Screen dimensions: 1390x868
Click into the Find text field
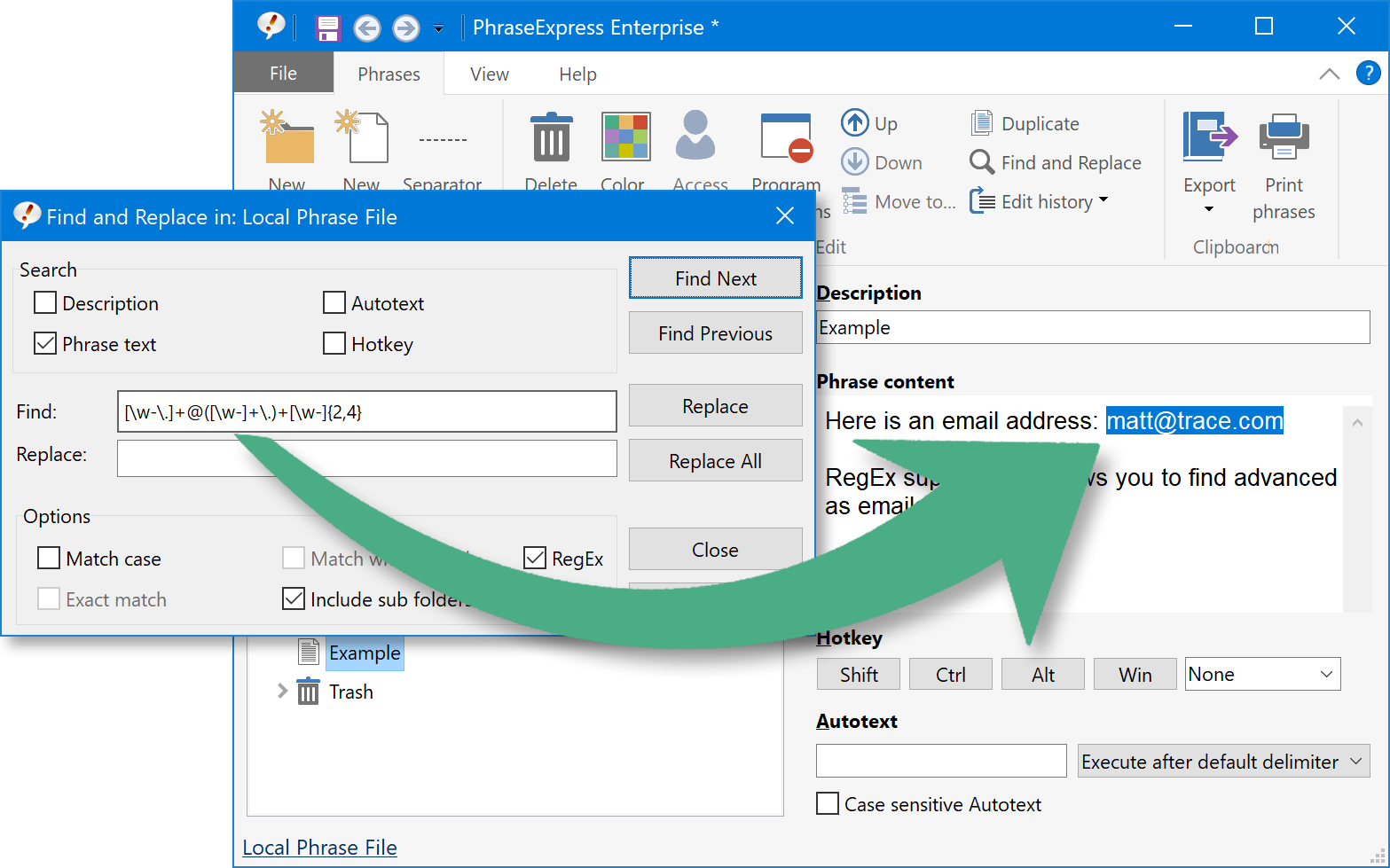coord(367,411)
